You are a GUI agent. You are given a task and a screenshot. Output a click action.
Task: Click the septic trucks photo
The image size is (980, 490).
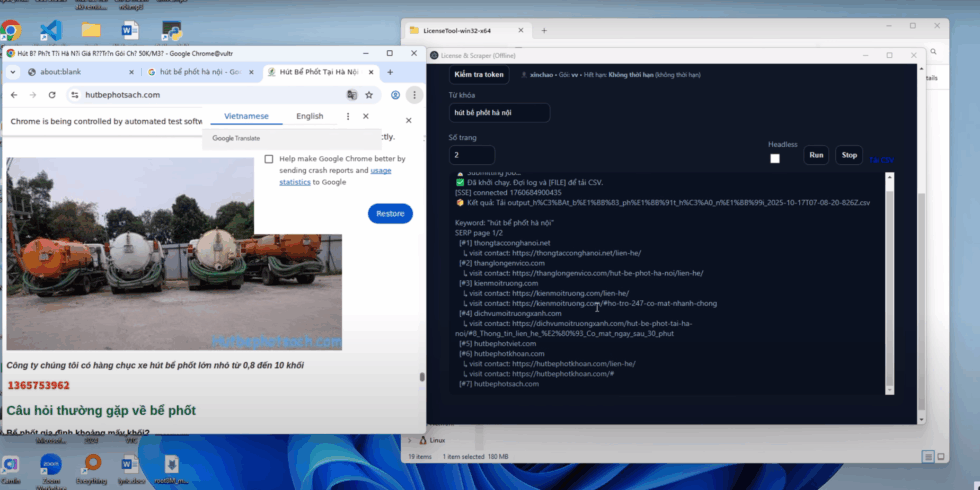[x=174, y=253]
